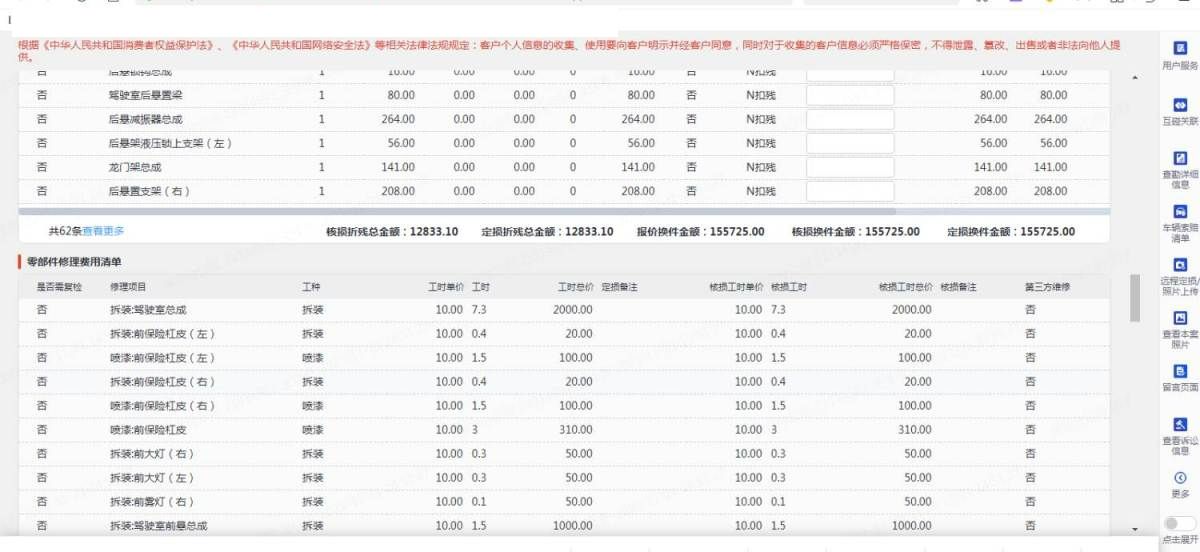
Task: Click the parts table scroll-up arrow
Action: (x=1134, y=78)
